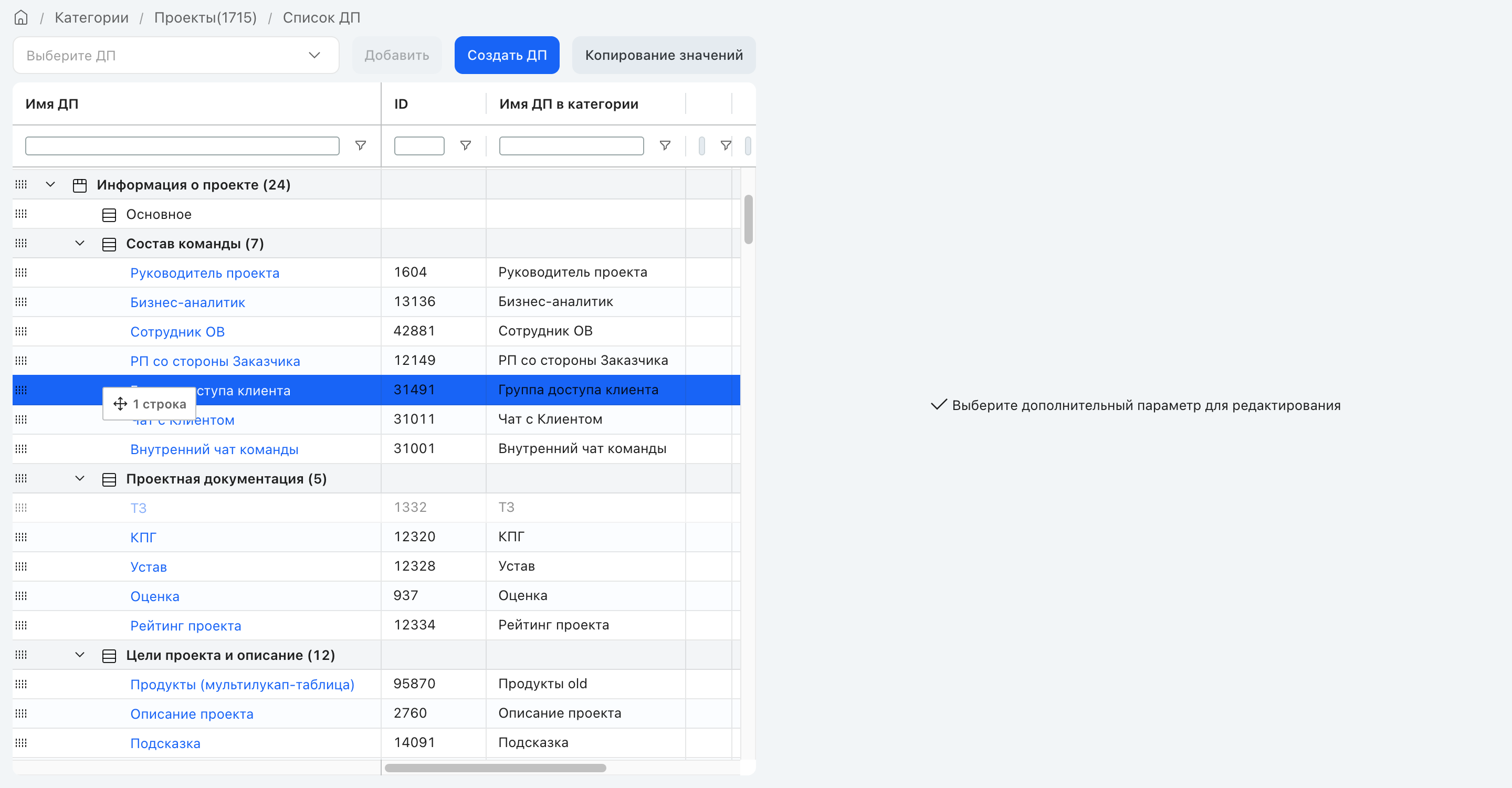Screen dimensions: 1512x788
Task: Open the Устав link
Action: point(149,567)
